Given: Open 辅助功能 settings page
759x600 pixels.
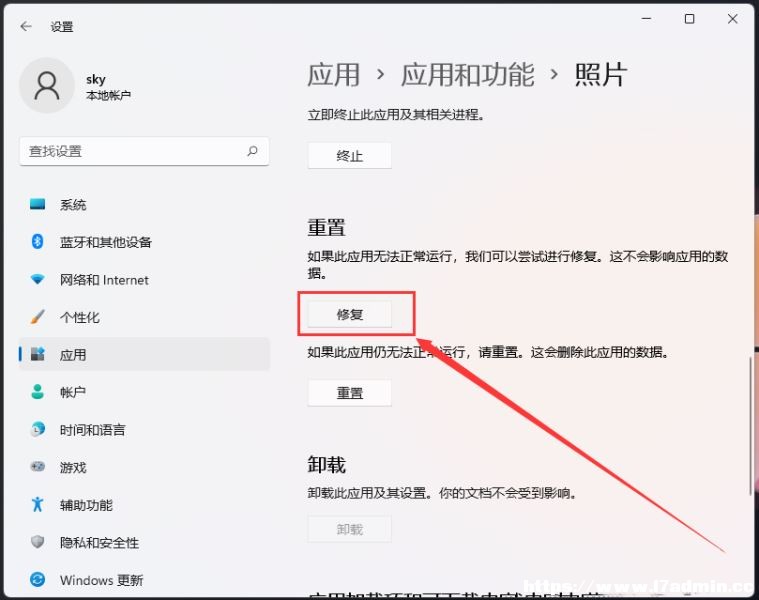Looking at the screenshot, I should (x=144, y=505).
